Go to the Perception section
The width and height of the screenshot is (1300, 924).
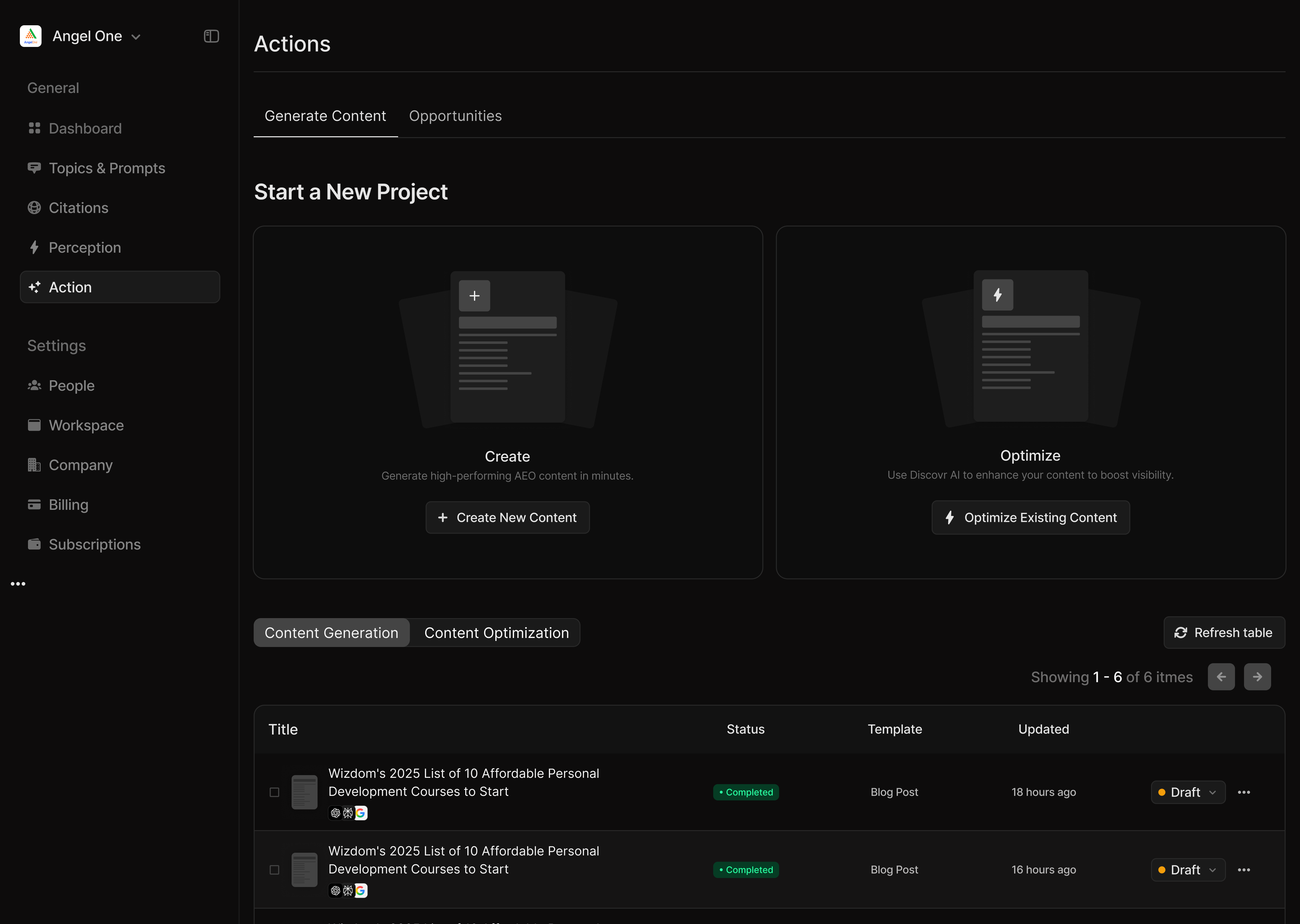[84, 248]
